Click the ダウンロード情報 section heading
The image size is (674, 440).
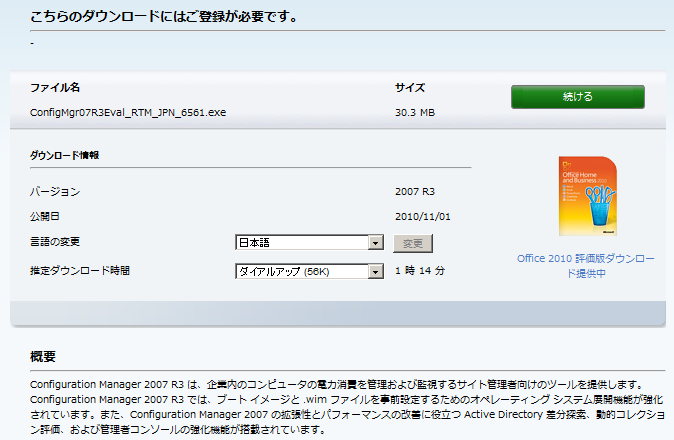64,156
